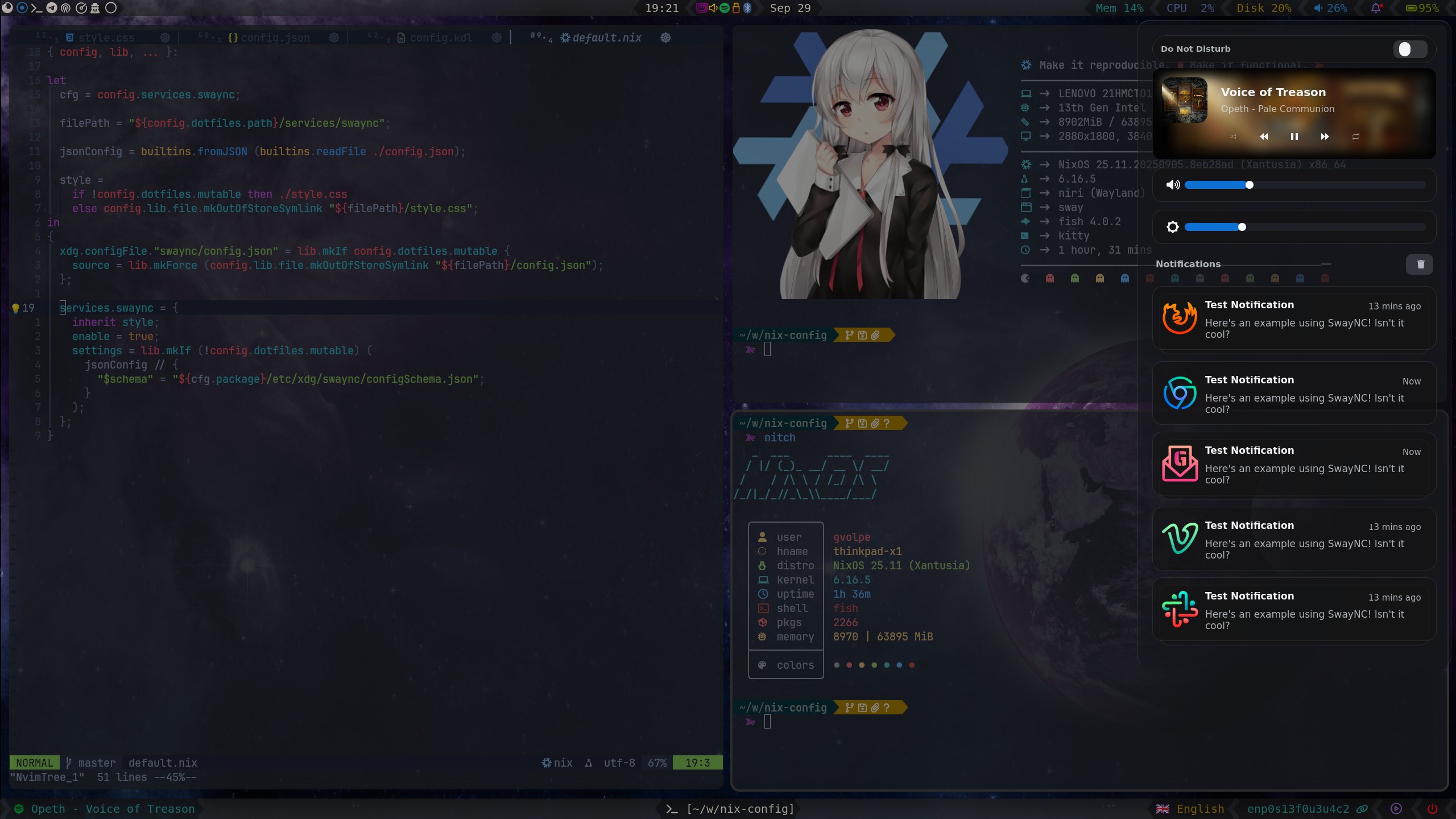This screenshot has height=819, width=1456.
Task: Pause the Voice of Treason track
Action: click(1294, 136)
